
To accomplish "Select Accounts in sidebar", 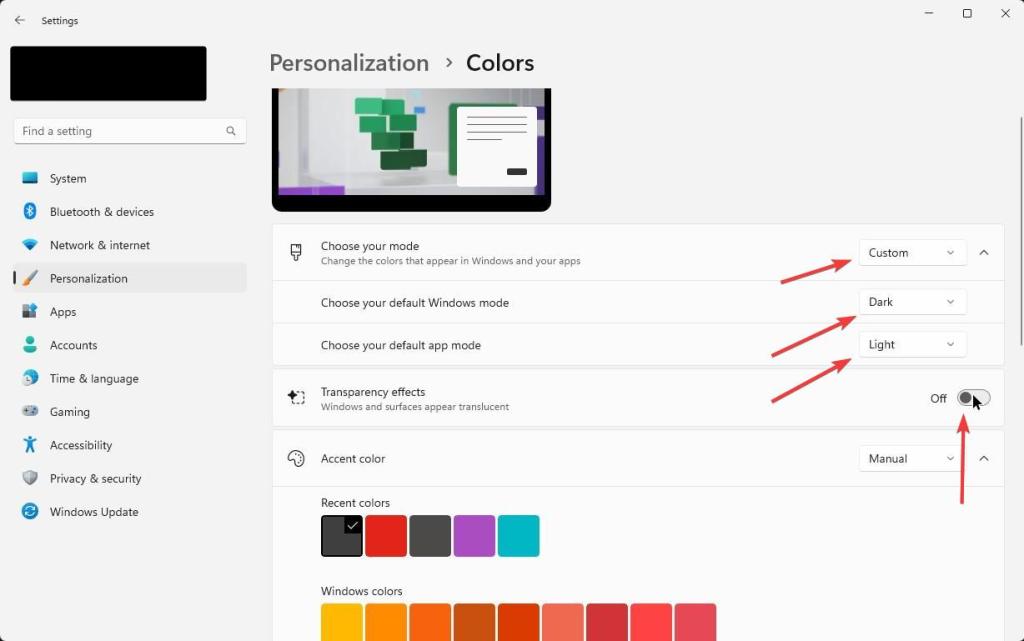I will (130, 345).
